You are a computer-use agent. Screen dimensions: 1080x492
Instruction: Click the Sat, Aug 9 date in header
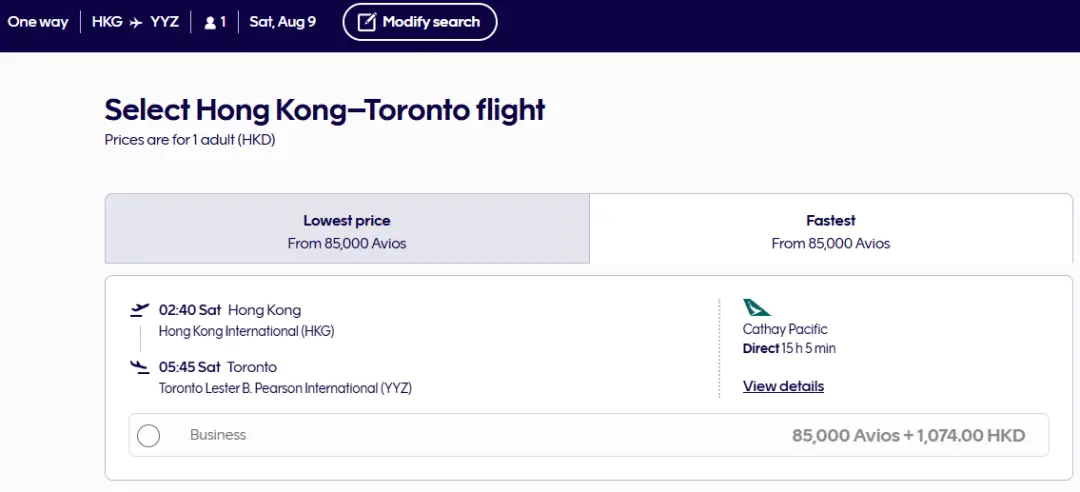click(283, 22)
